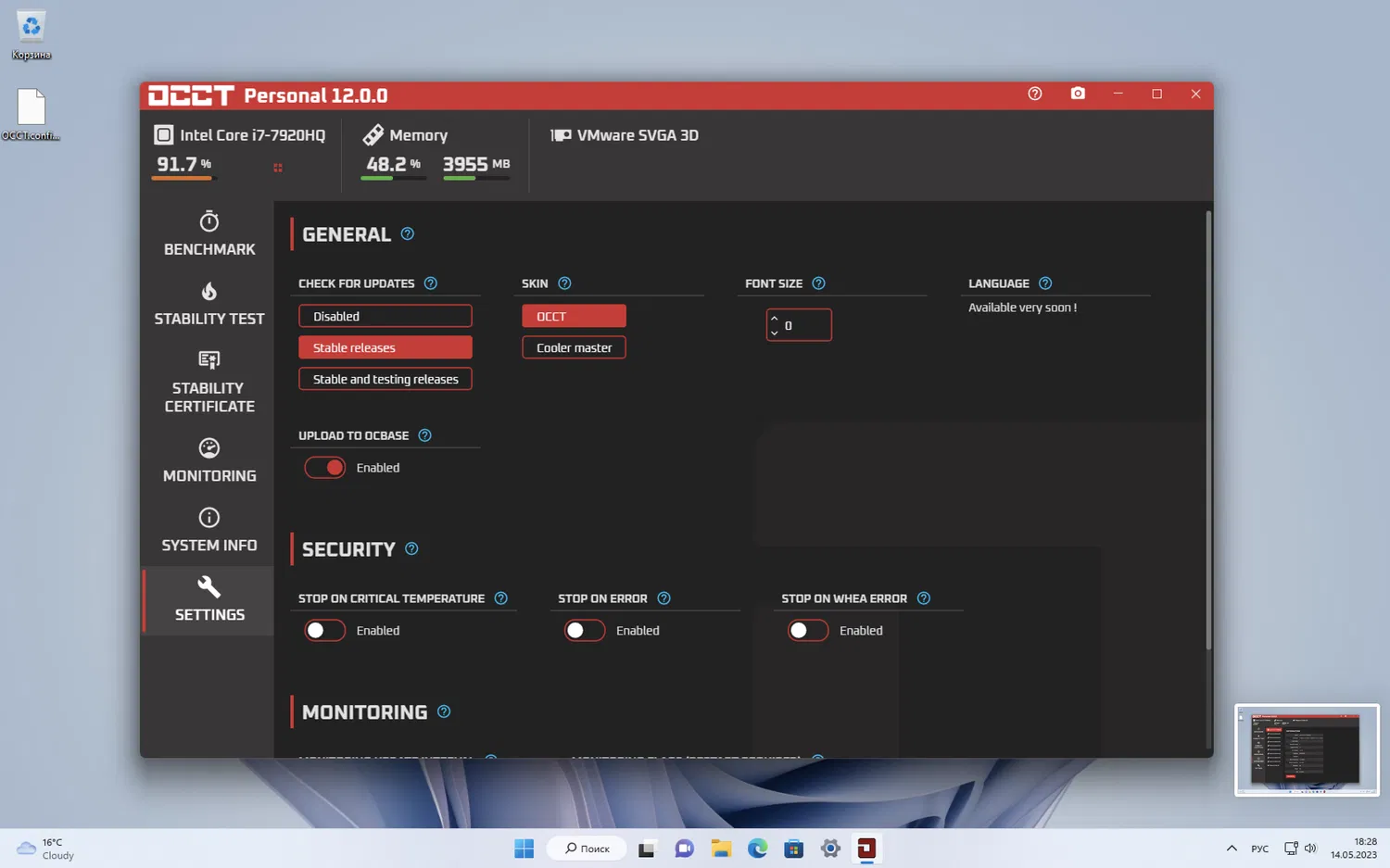This screenshot has height=868, width=1390.
Task: Open network settings from the tray
Action: [1291, 849]
